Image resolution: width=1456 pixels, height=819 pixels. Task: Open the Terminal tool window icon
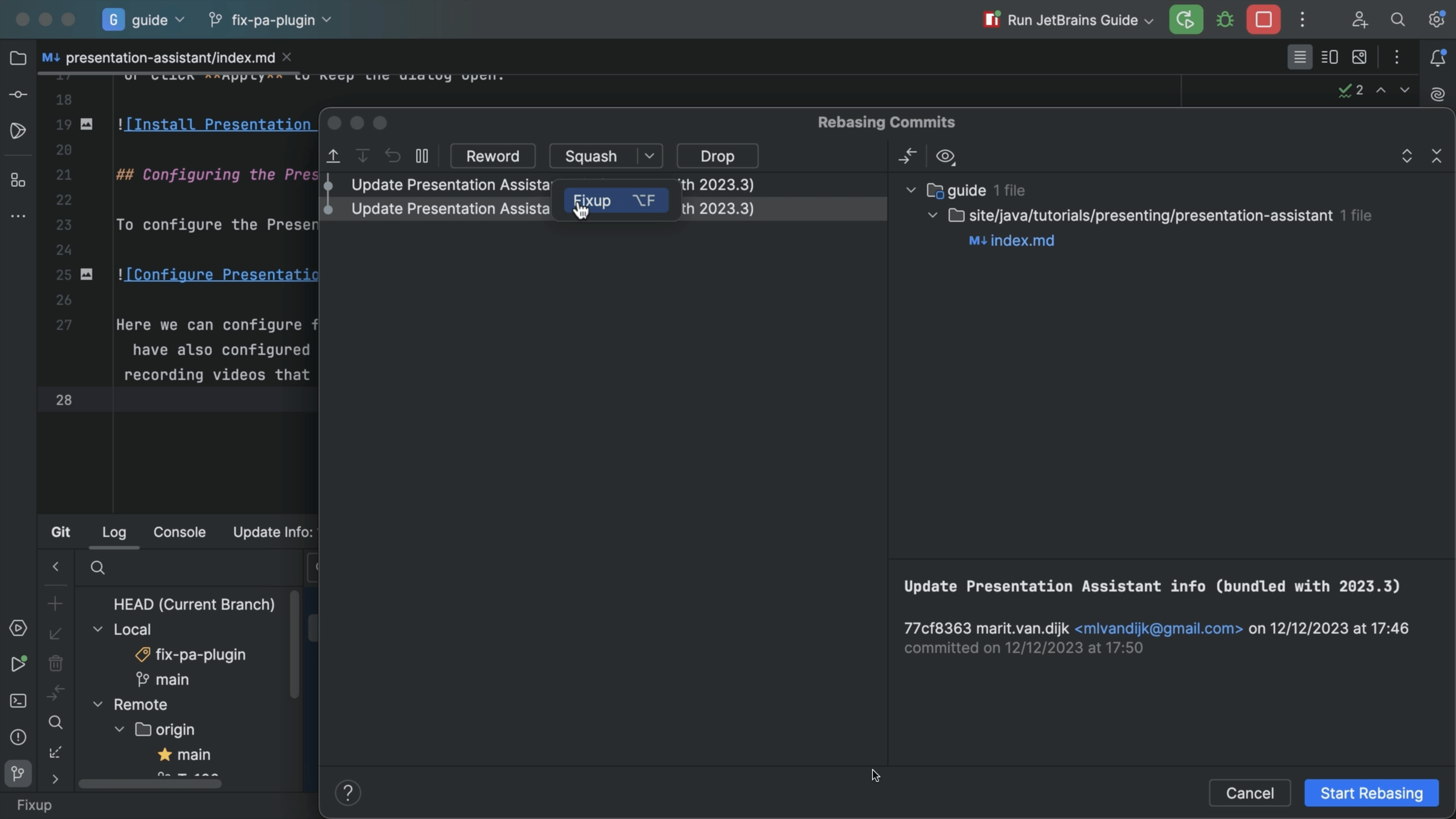pyautogui.click(x=18, y=701)
